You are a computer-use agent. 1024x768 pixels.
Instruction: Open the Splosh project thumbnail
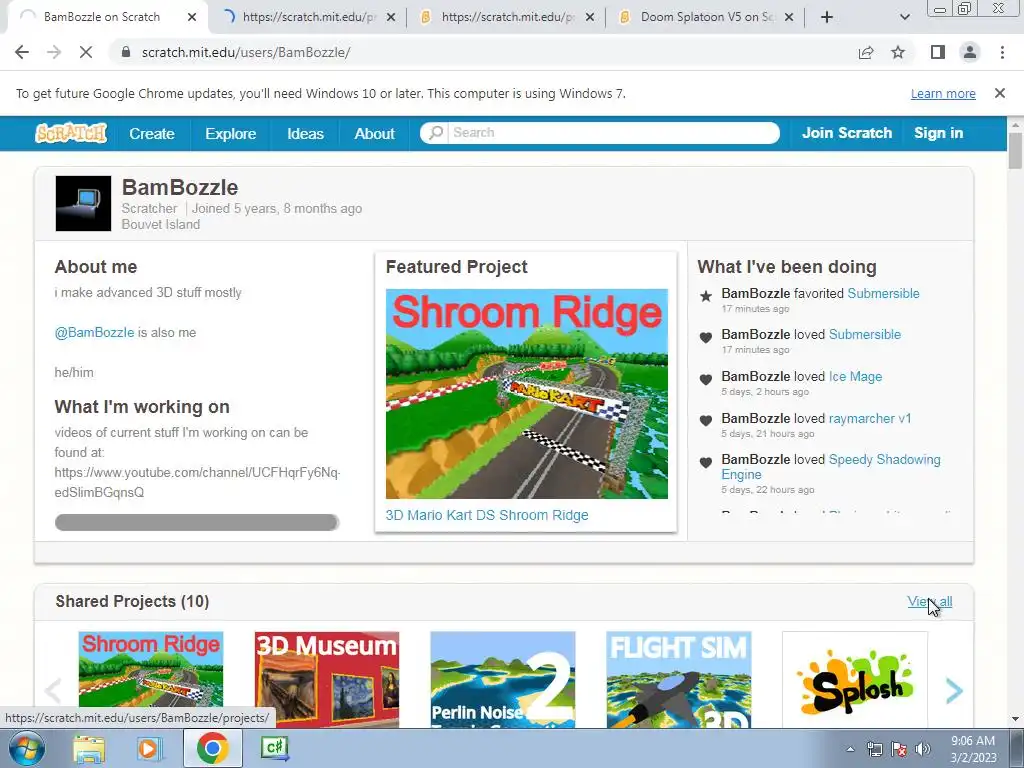pos(854,679)
